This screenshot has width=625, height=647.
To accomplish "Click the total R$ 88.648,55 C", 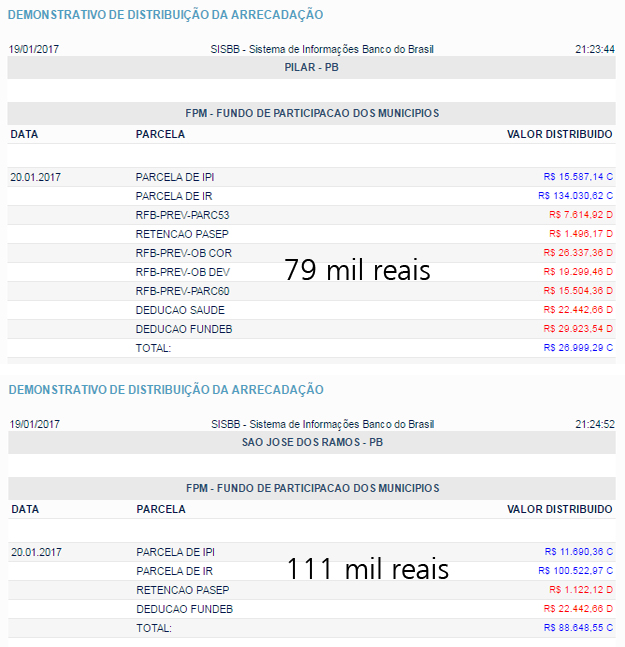I will [578, 628].
